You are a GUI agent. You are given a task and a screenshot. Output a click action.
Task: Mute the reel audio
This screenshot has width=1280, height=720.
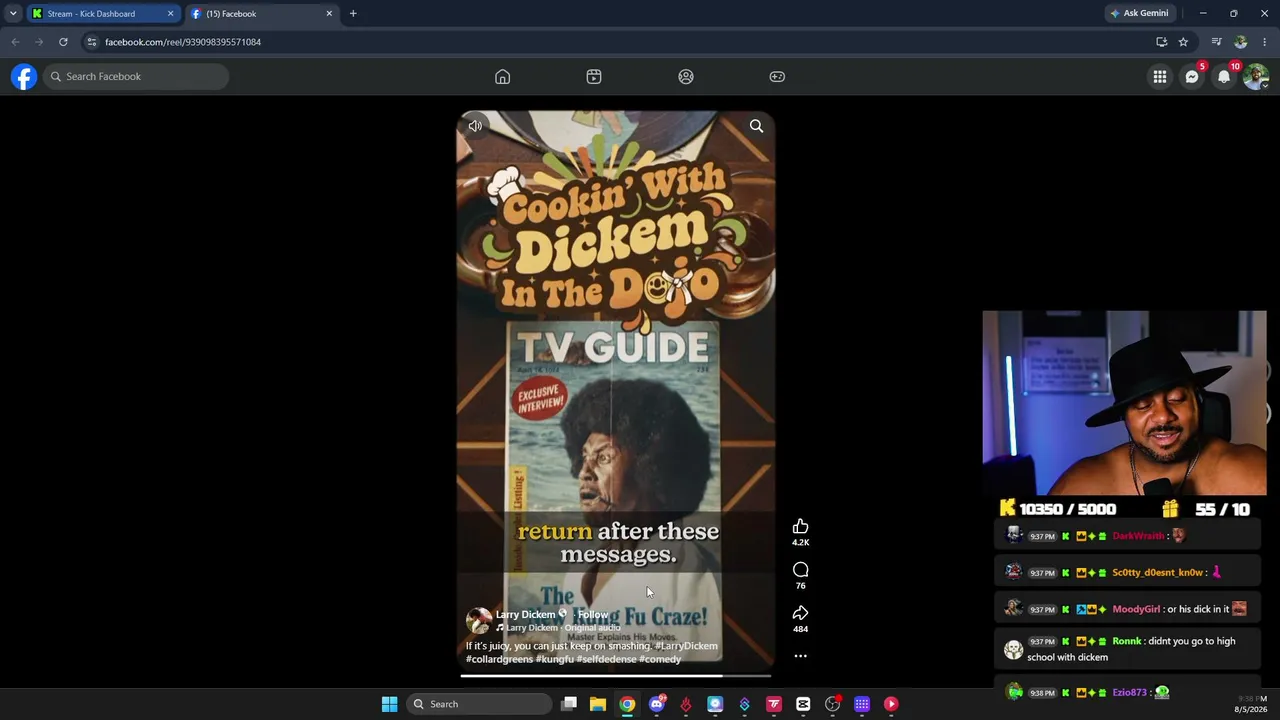[475, 126]
